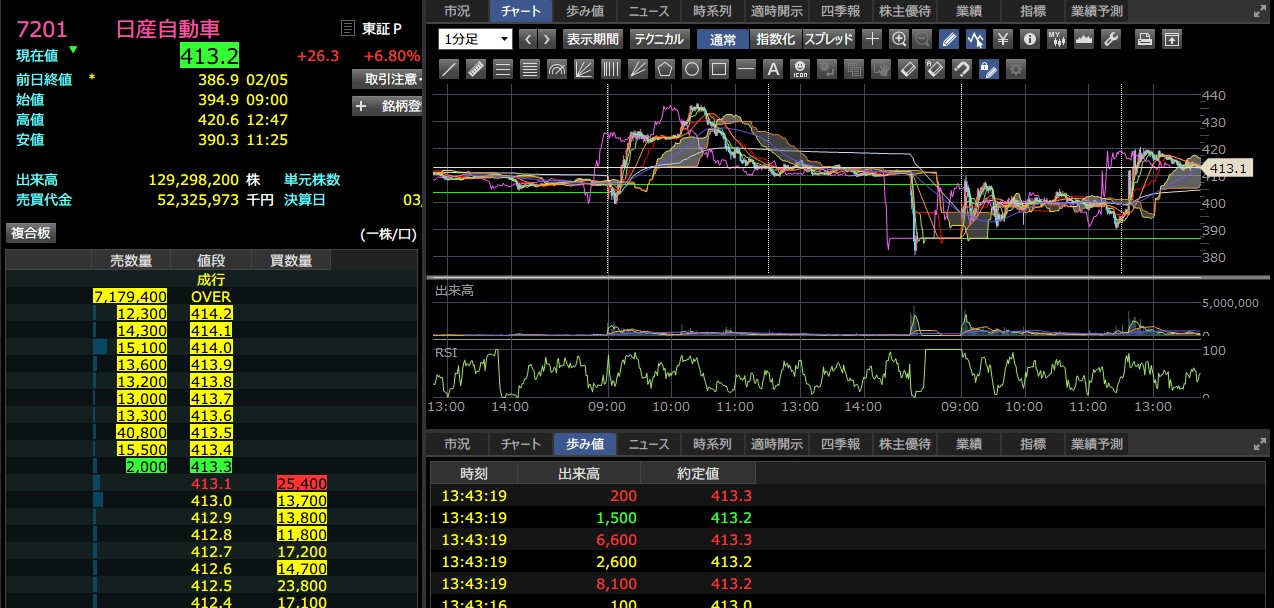Open the 四季報 tab in chart panel
This screenshot has width=1274, height=608.
pyautogui.click(x=840, y=11)
